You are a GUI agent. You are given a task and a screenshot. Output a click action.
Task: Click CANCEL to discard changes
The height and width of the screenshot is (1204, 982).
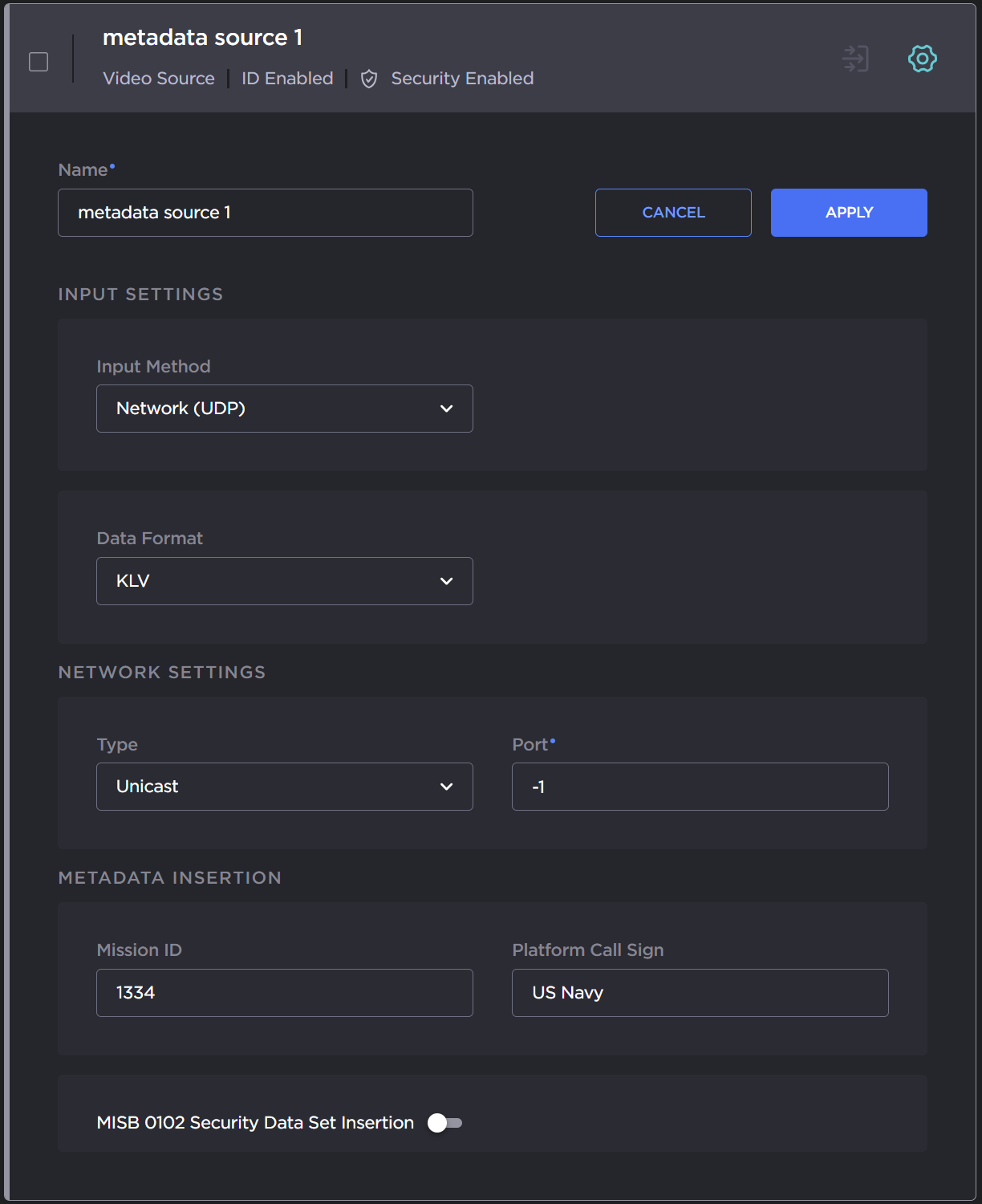672,212
